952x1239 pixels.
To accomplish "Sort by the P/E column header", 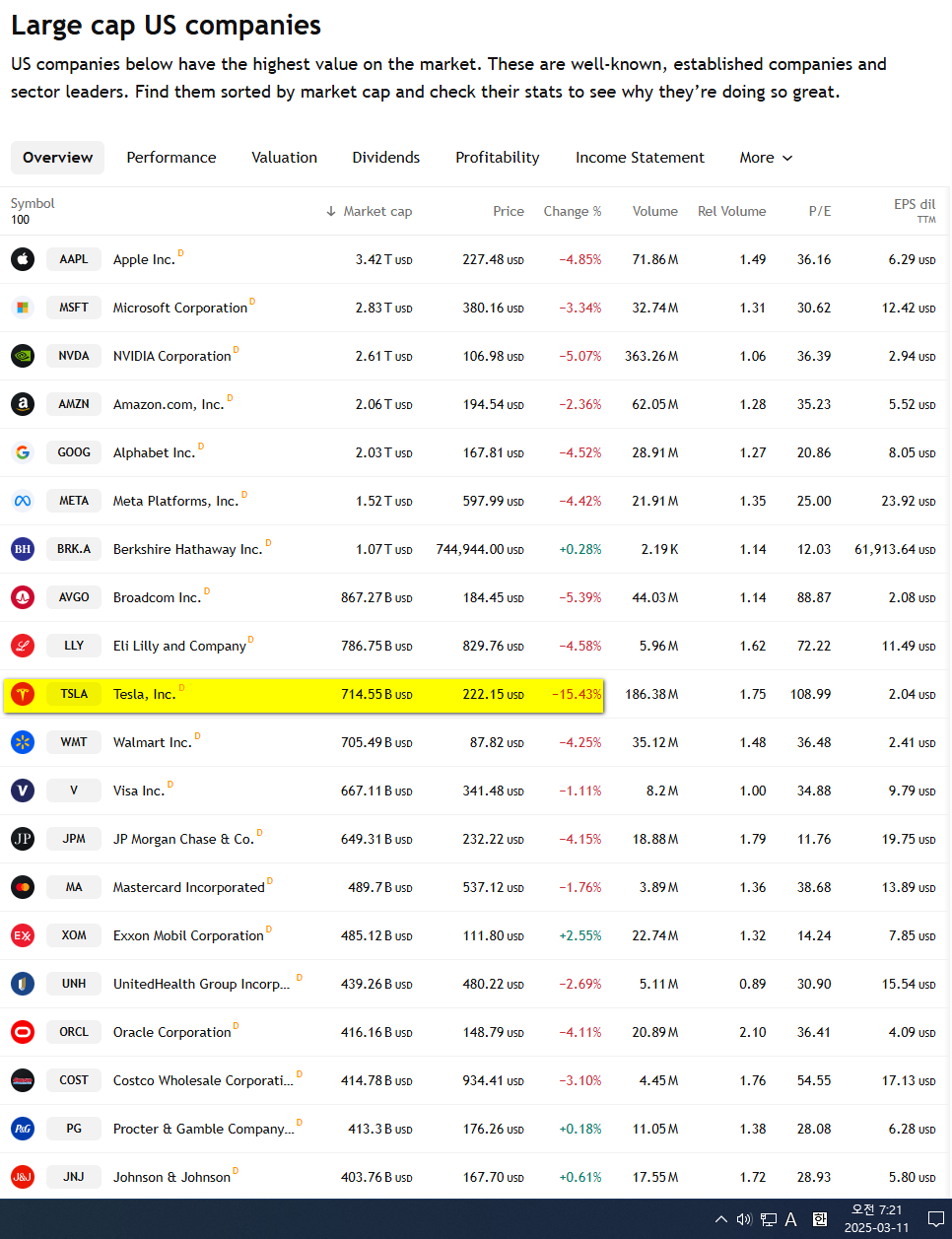I will (x=820, y=211).
